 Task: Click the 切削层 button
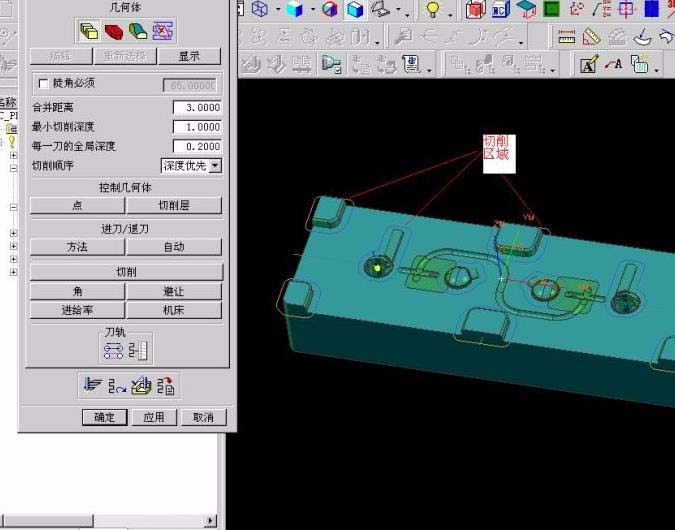174,205
